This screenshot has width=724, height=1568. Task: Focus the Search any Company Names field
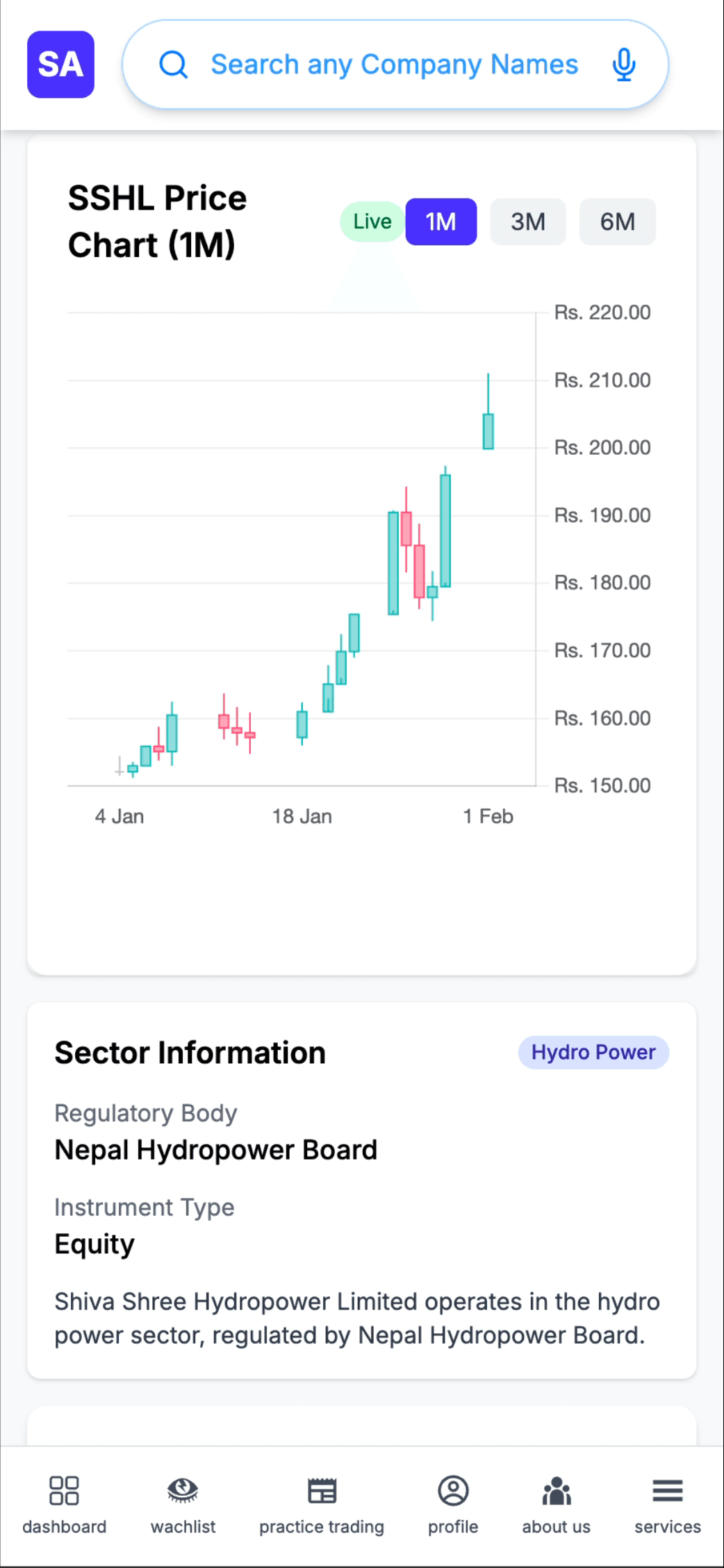coord(394,65)
